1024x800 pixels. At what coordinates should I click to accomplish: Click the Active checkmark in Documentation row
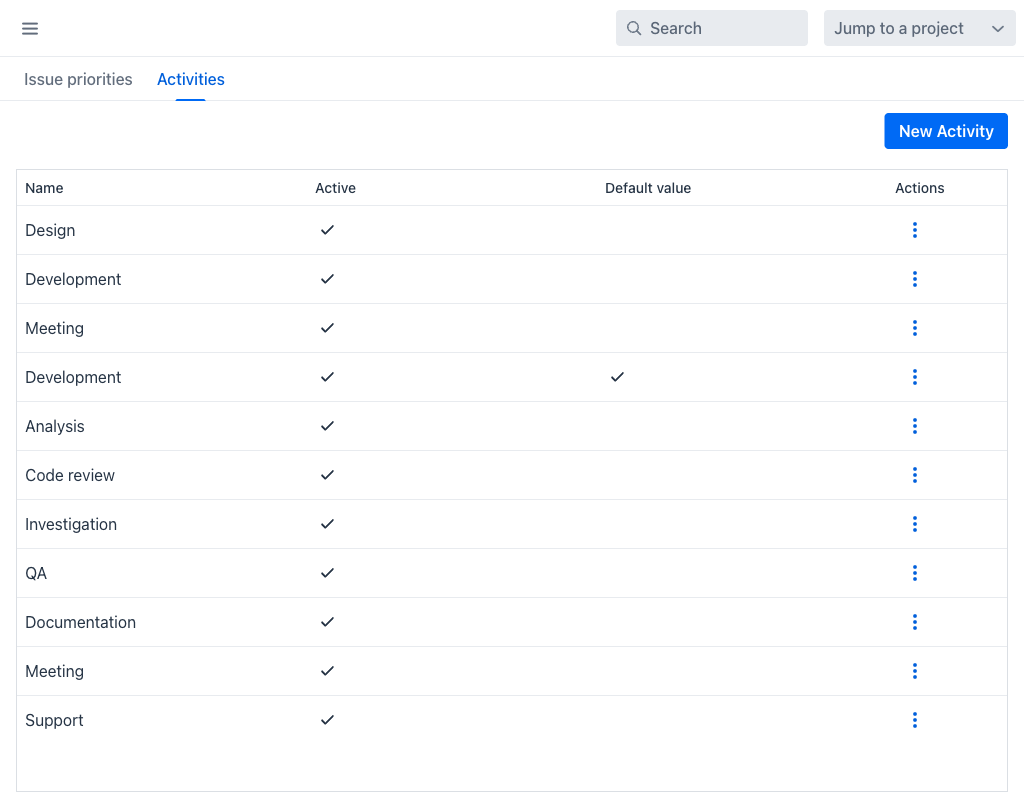(x=327, y=622)
